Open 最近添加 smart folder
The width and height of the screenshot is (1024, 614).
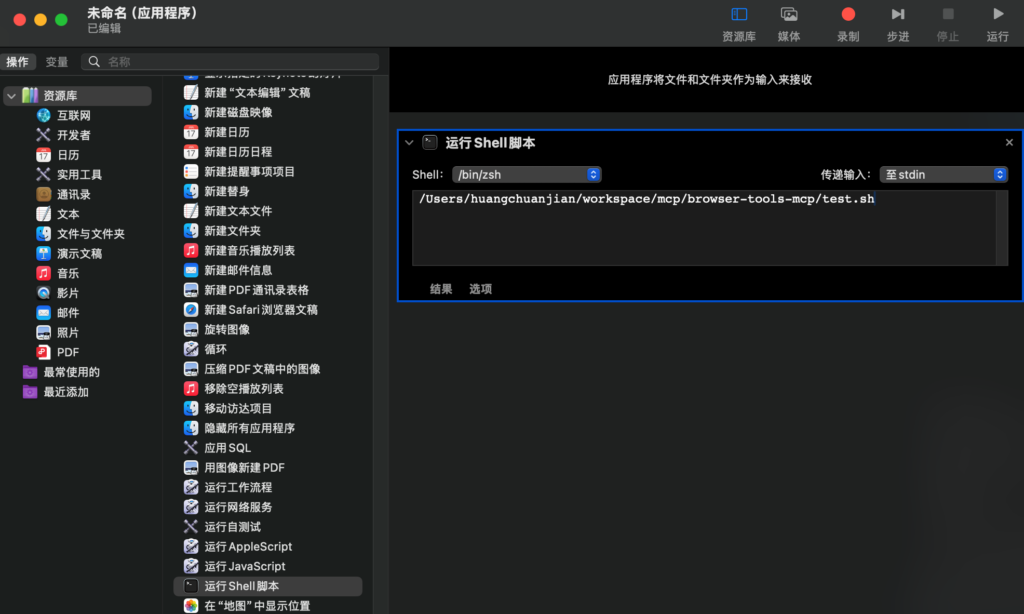[x=65, y=392]
